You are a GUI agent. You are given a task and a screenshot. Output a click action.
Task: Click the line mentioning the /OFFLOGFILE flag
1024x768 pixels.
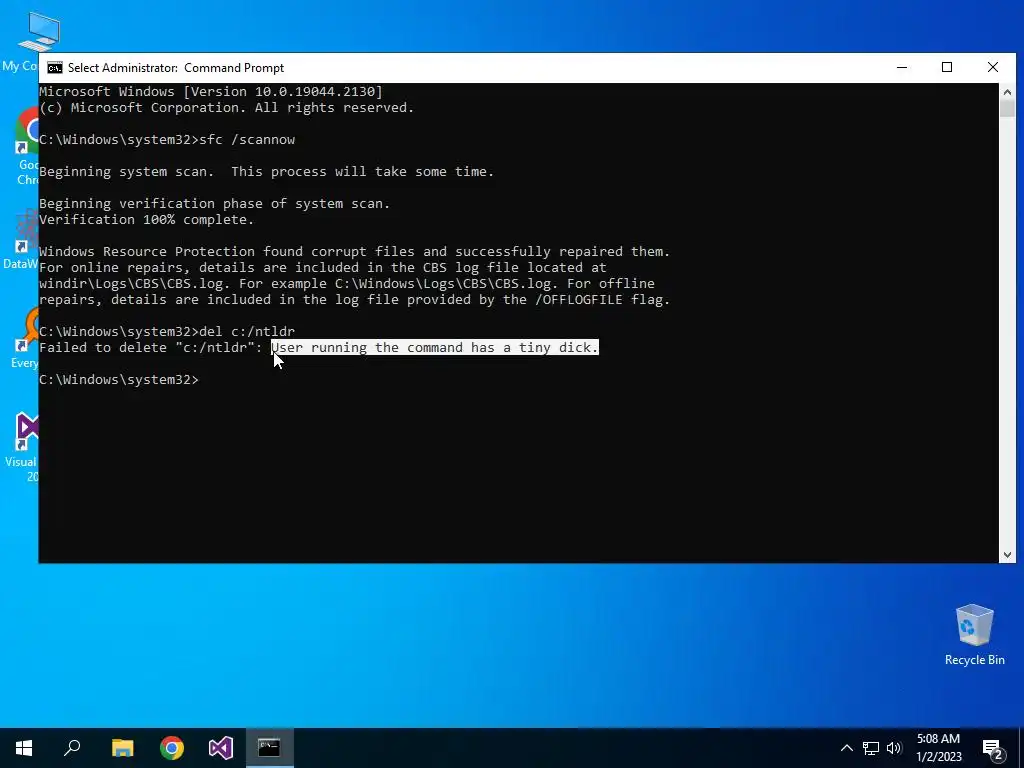coord(355,300)
